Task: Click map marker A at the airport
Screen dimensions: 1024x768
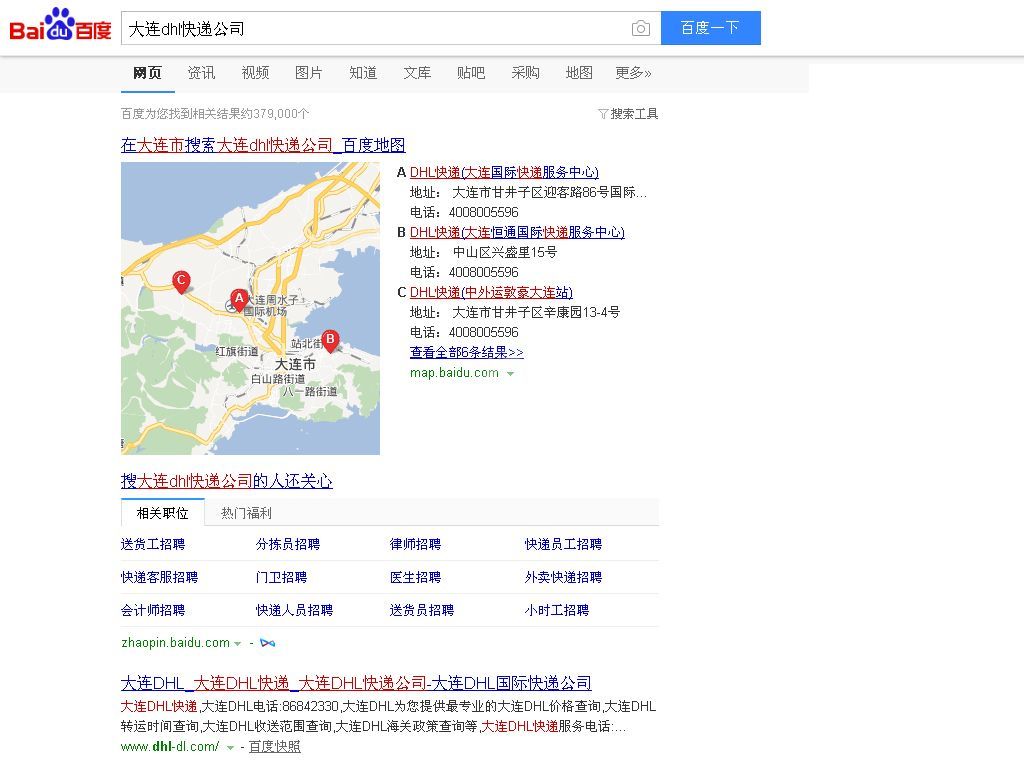Action: pyautogui.click(x=240, y=300)
